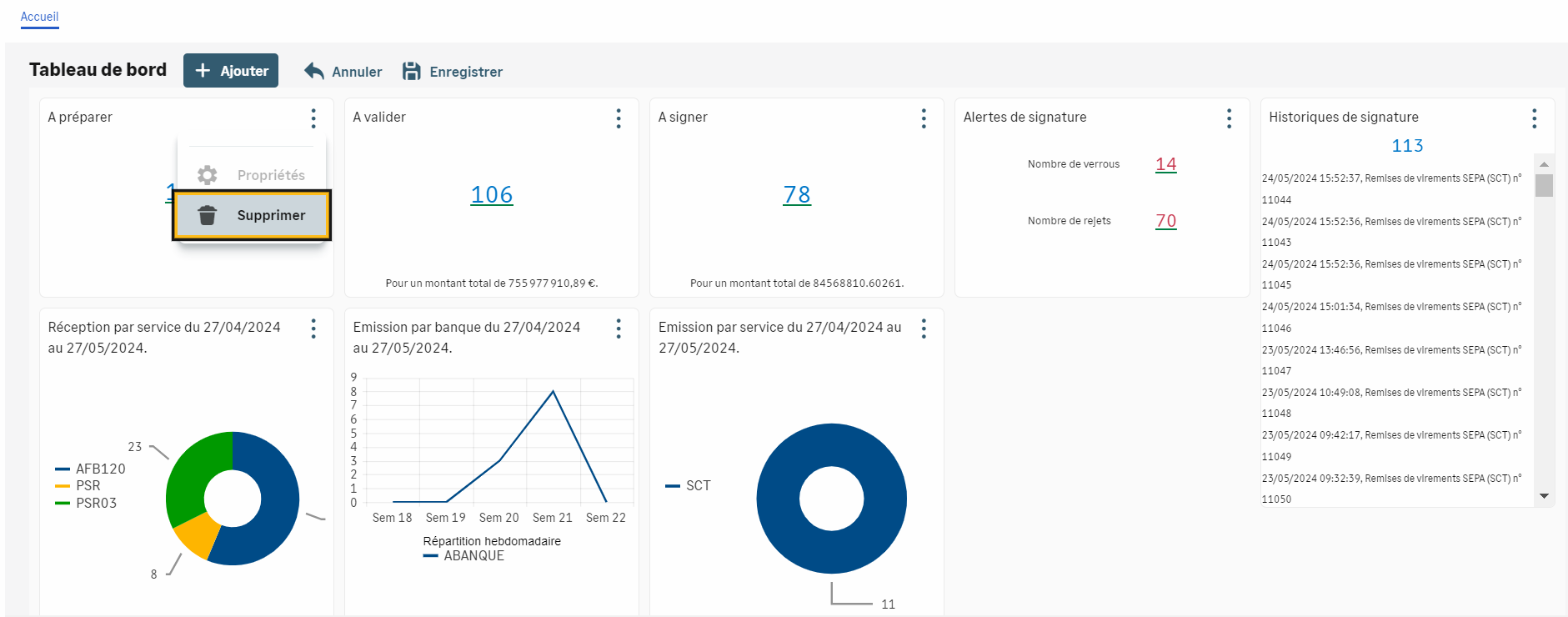Open the A préparer widget options menu

313,118
